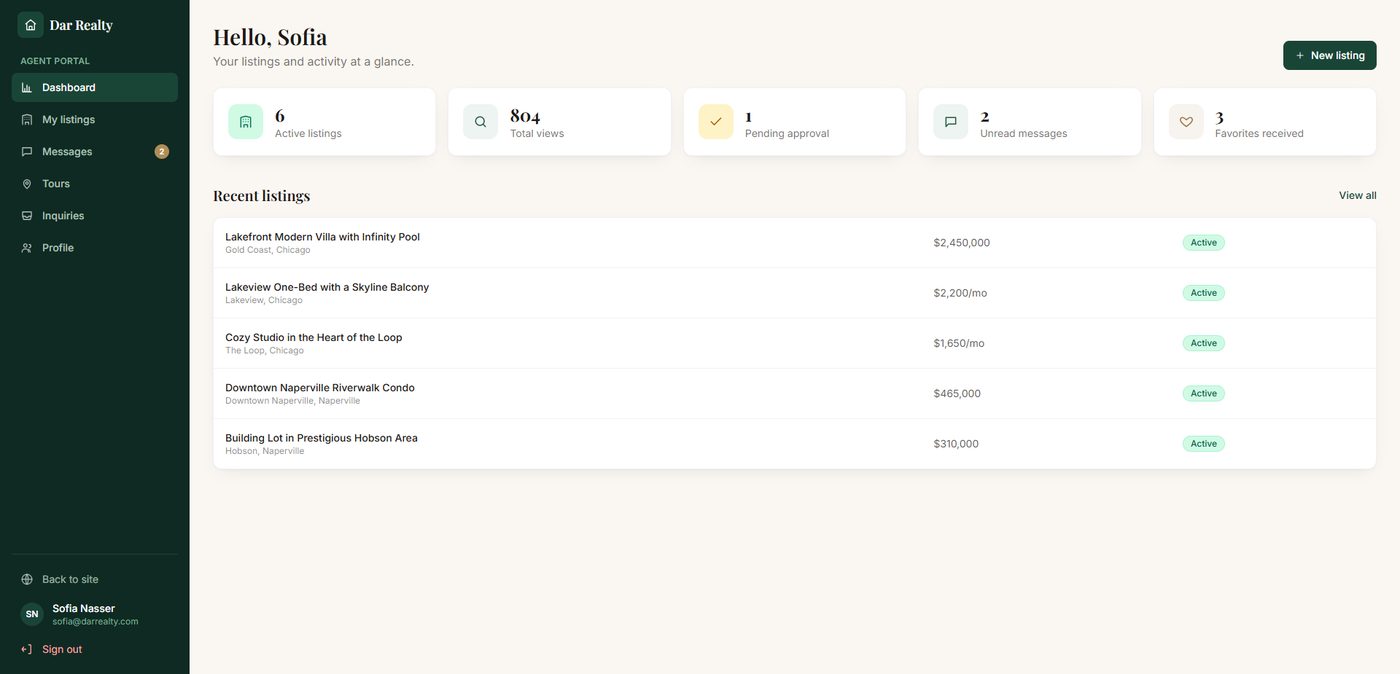Click the Pending approval checkmark icon tile

716,122
